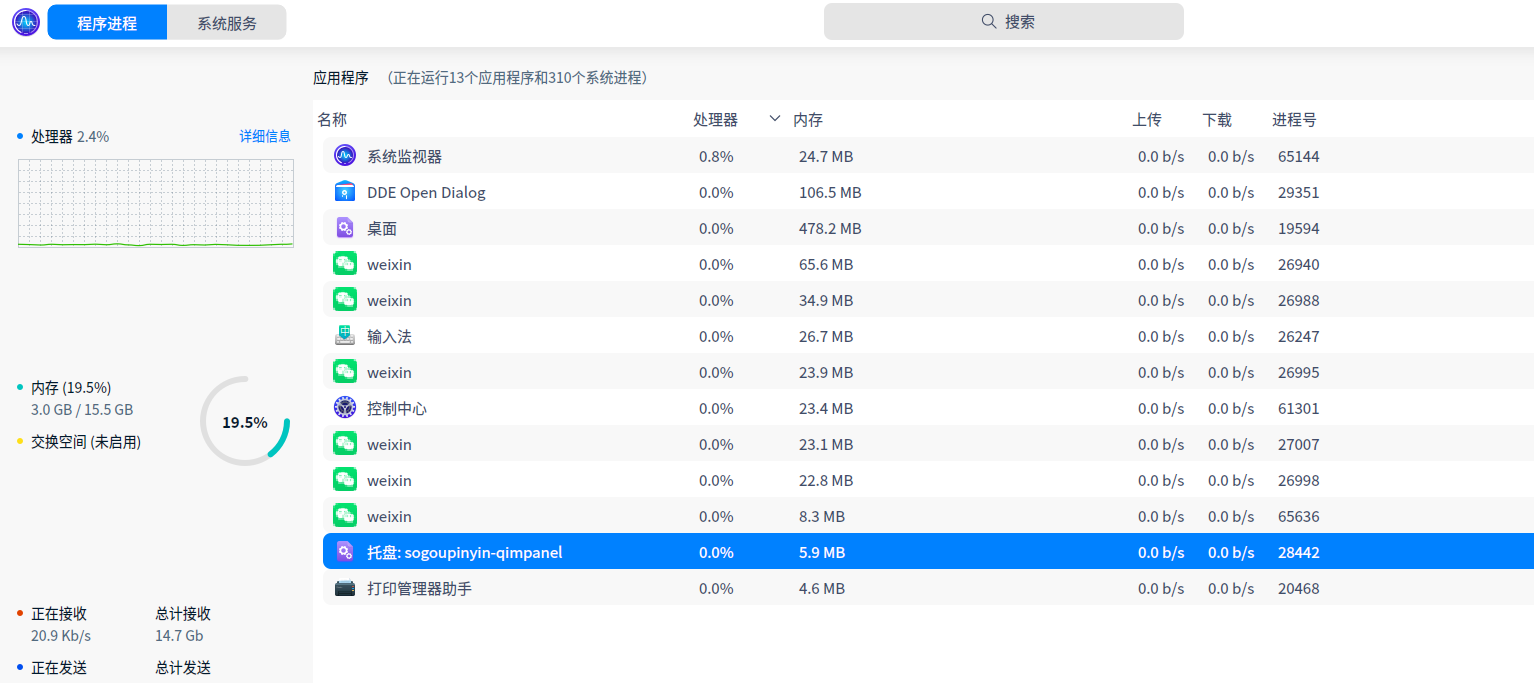Click the 打印管理器助手 printer icon
Image resolution: width=1534 pixels, height=683 pixels.
(345, 588)
